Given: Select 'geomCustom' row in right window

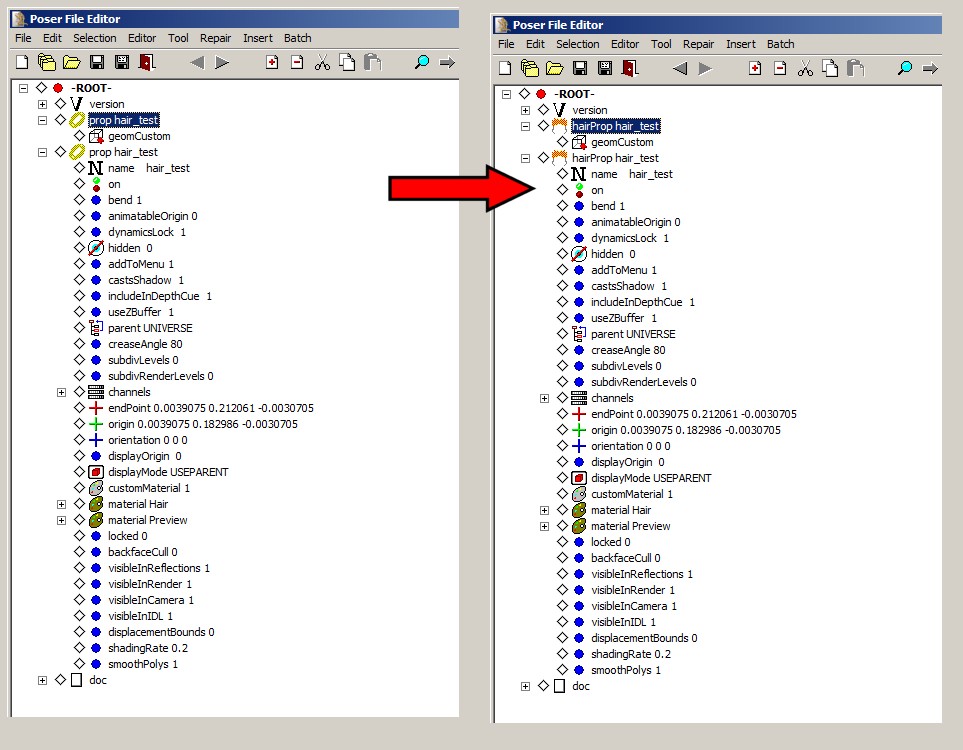Looking at the screenshot, I should pyautogui.click(x=622, y=143).
